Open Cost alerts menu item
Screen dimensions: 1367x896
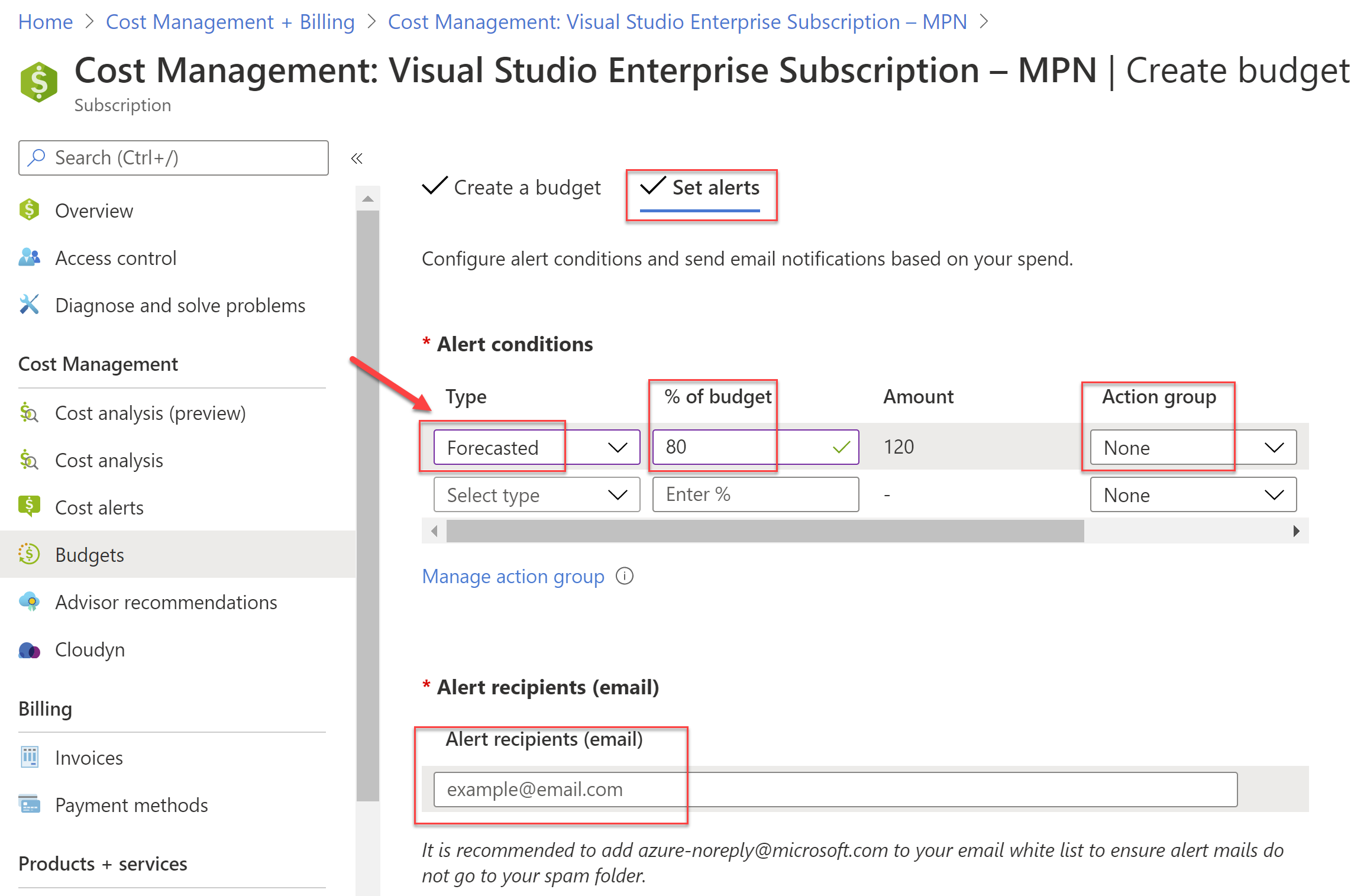point(99,507)
